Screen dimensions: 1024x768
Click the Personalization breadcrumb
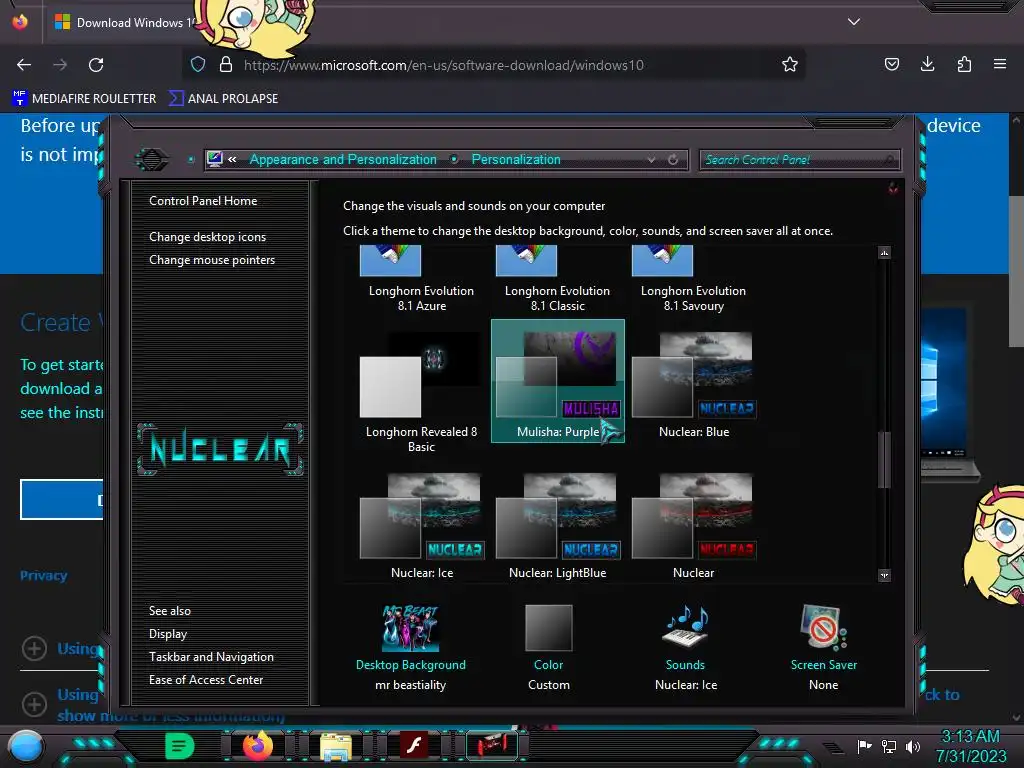pos(516,159)
